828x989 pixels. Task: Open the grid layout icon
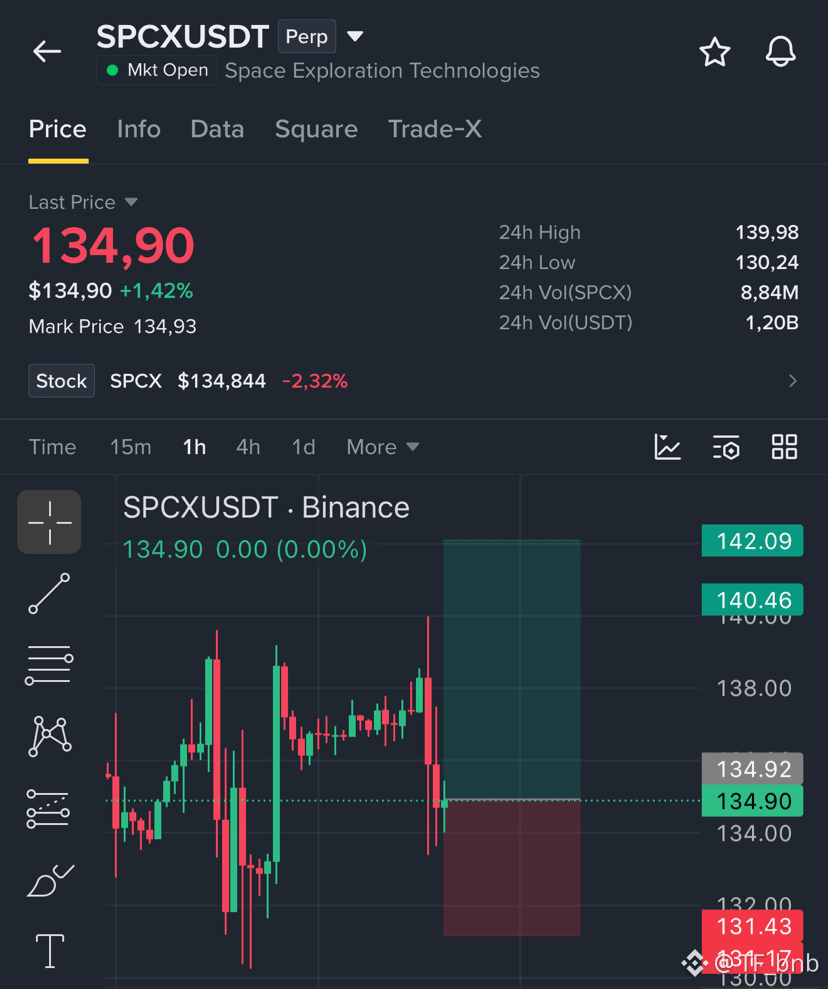(784, 447)
